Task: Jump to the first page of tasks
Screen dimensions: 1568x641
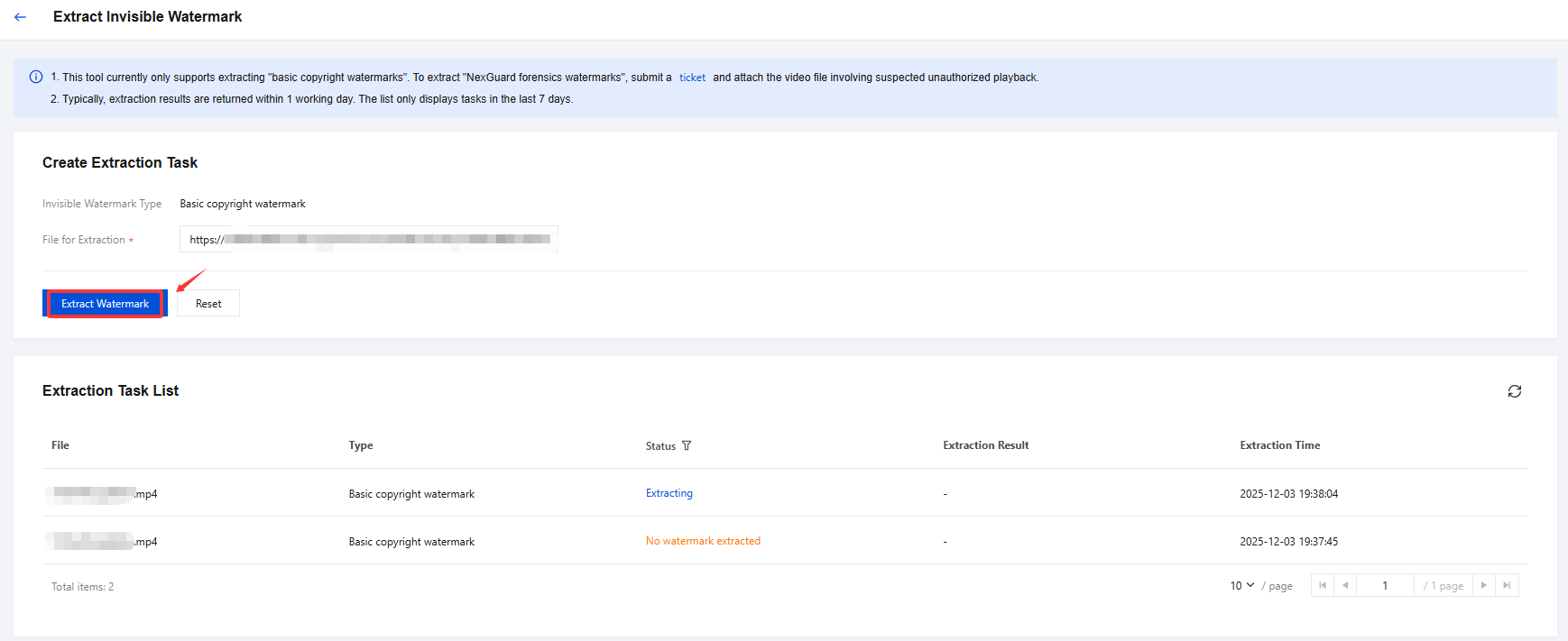Action: [x=1323, y=586]
